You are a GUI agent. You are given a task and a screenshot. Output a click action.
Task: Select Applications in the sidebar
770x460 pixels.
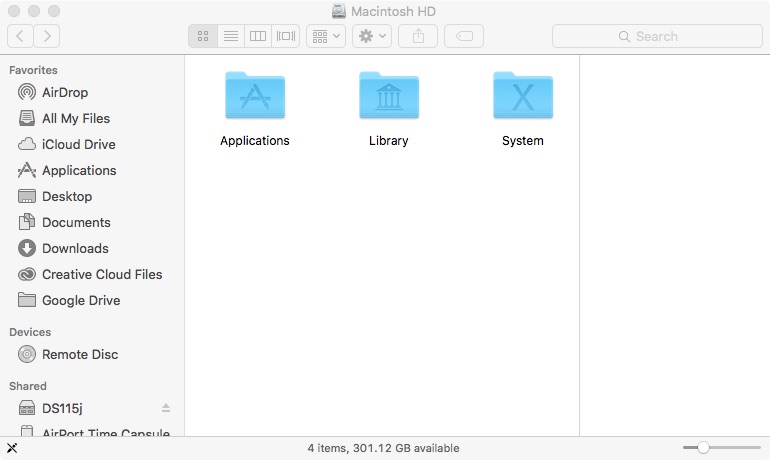(x=92, y=170)
